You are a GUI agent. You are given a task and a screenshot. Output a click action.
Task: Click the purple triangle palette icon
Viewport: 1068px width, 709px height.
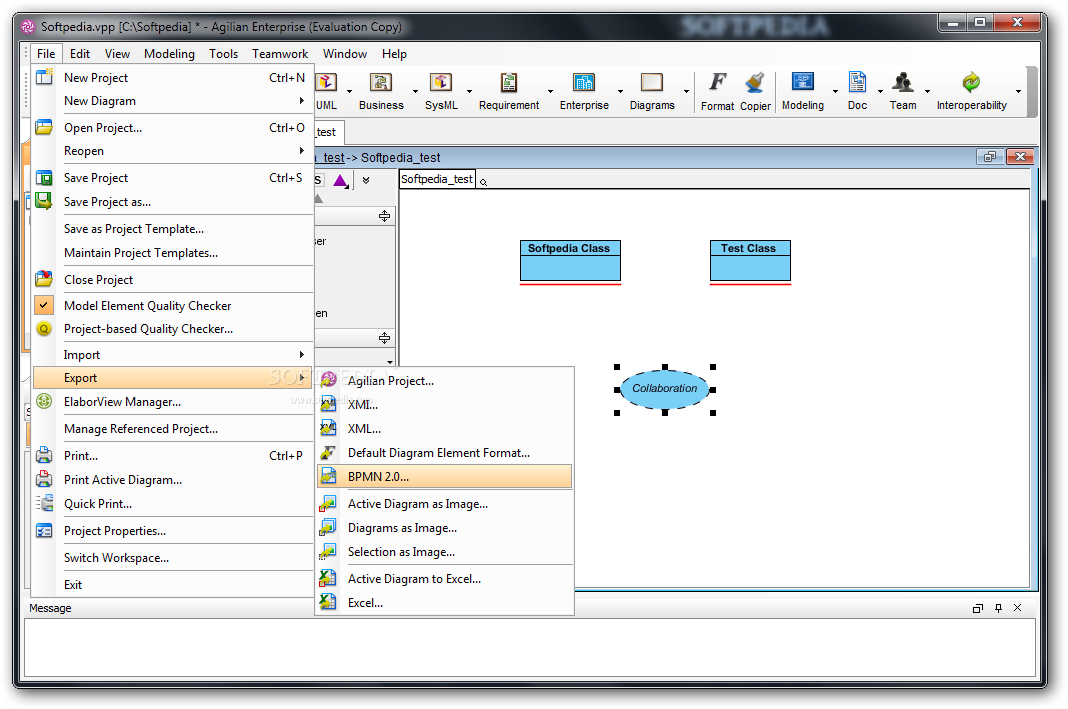click(x=341, y=180)
